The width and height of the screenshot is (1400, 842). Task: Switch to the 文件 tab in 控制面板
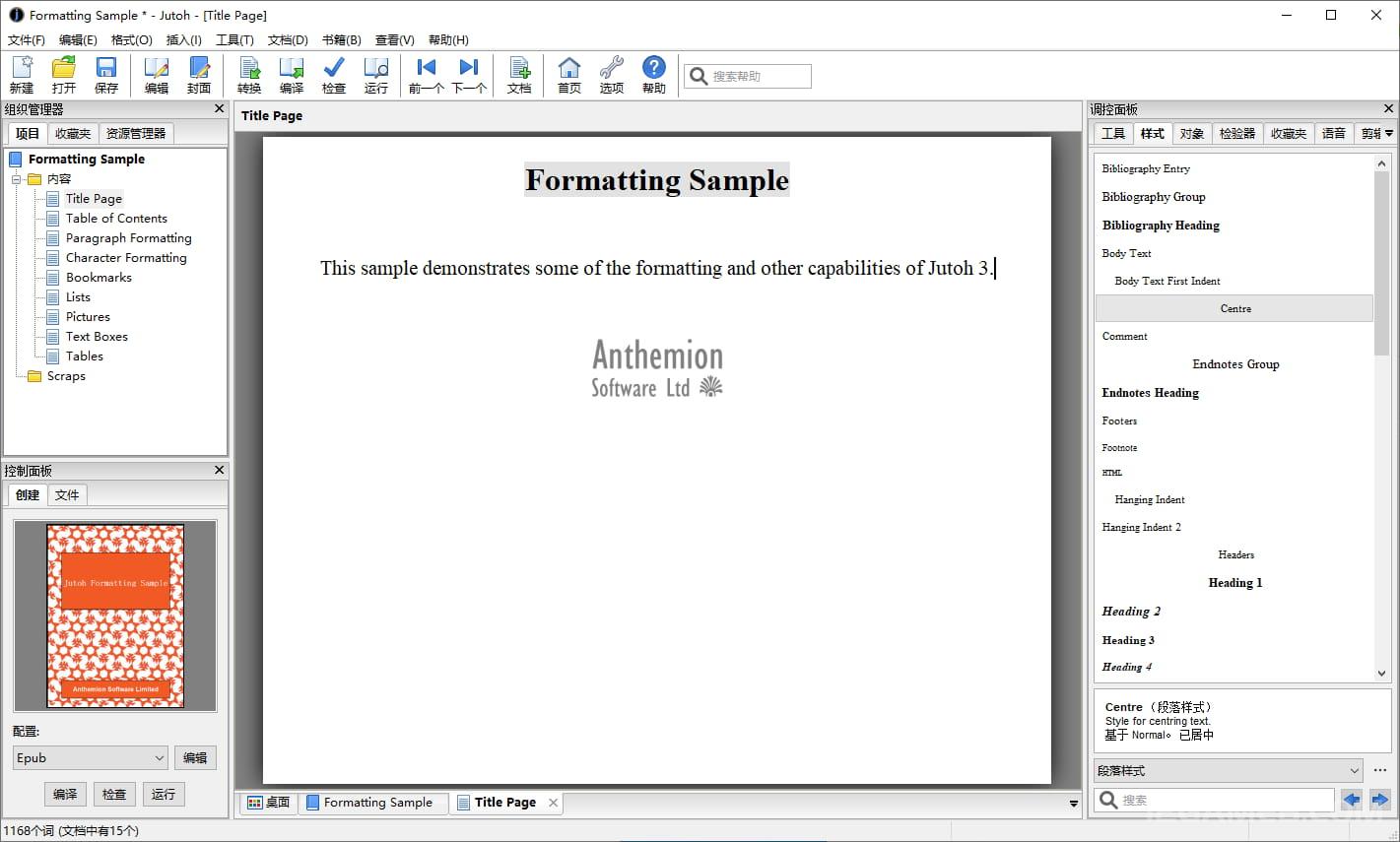(67, 494)
